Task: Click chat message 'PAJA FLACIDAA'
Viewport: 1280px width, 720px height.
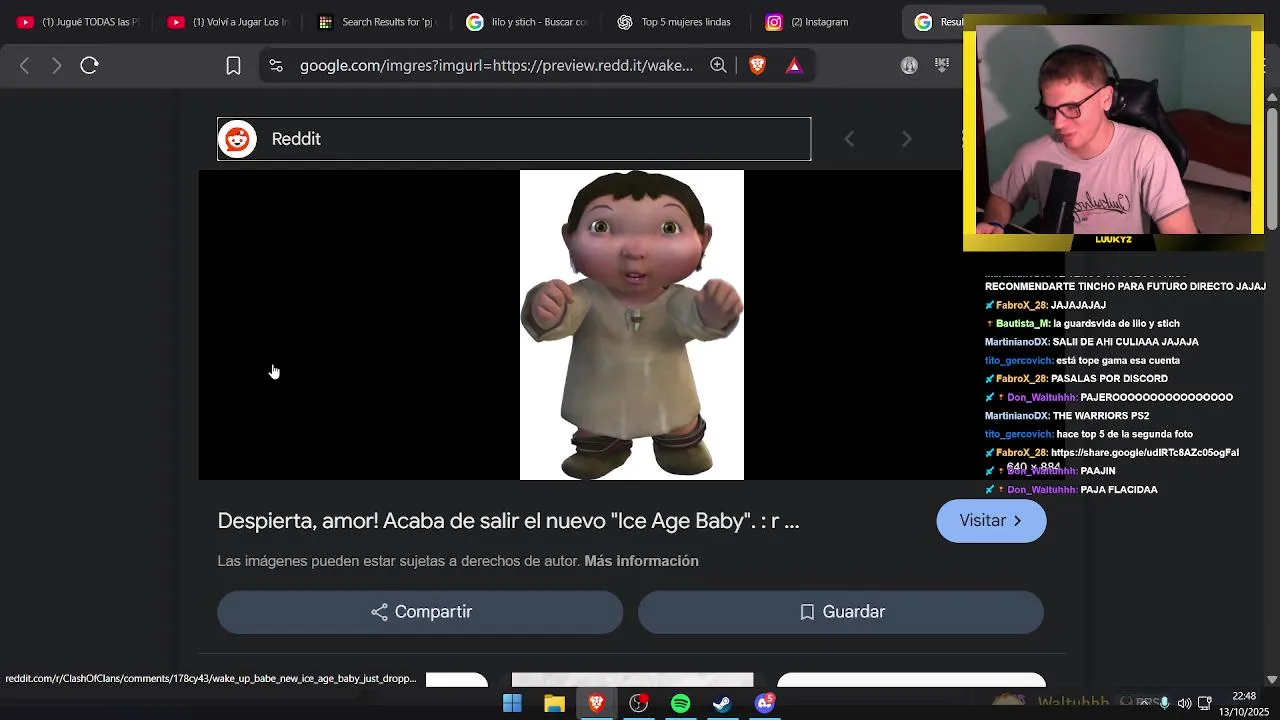Action: coord(1119,490)
